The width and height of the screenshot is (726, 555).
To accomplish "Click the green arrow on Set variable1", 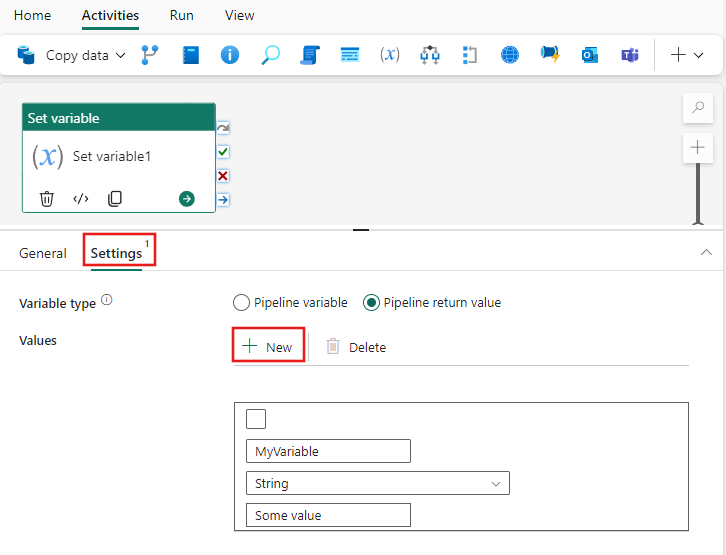I will (187, 199).
